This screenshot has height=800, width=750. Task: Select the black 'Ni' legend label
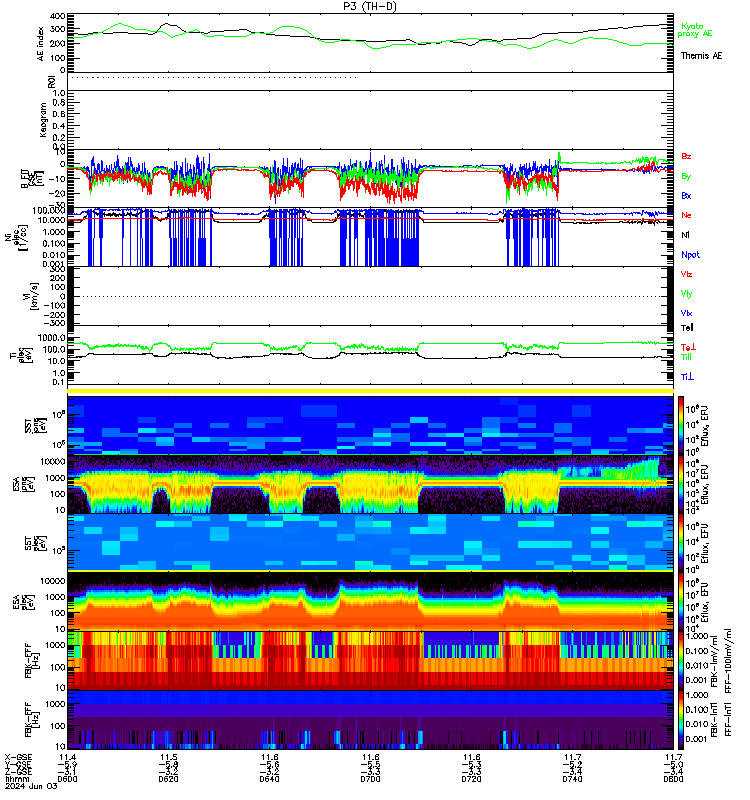[685, 235]
